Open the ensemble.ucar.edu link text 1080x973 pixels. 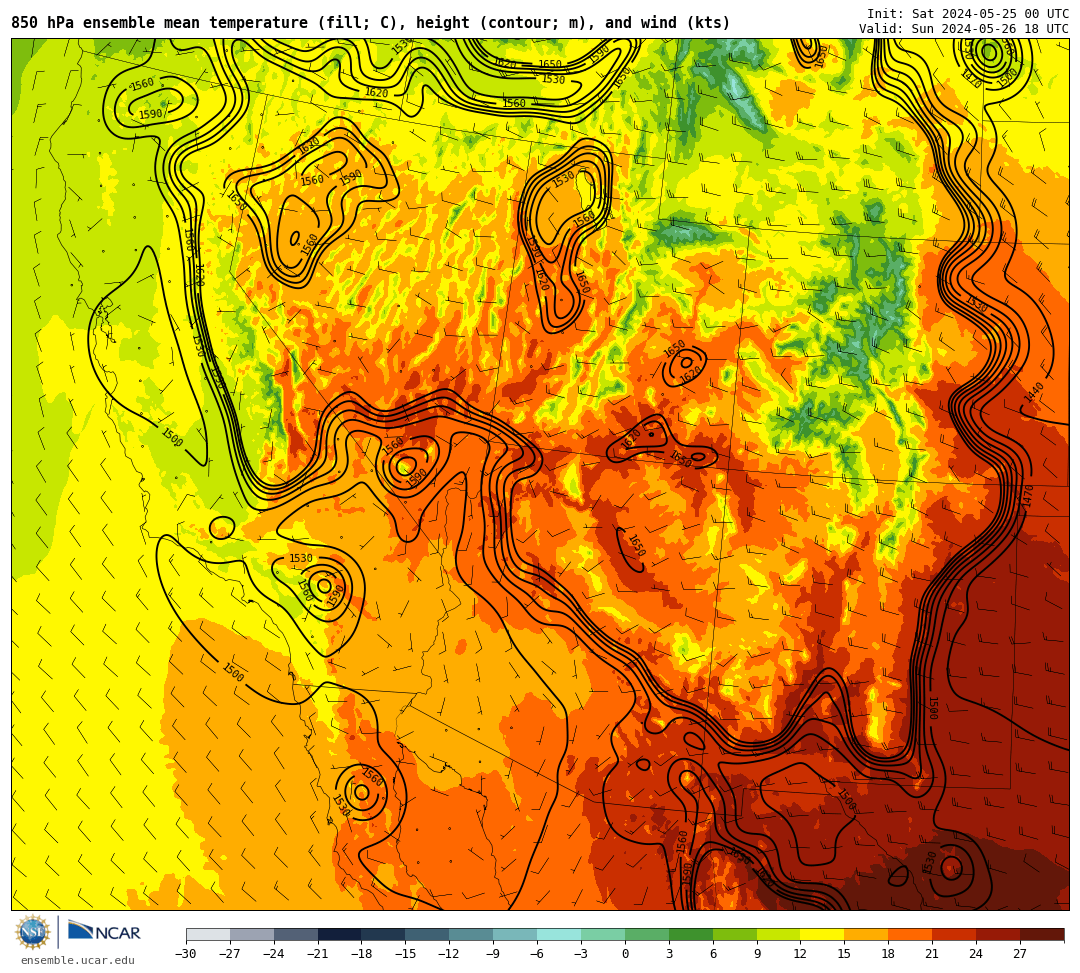(x=78, y=960)
